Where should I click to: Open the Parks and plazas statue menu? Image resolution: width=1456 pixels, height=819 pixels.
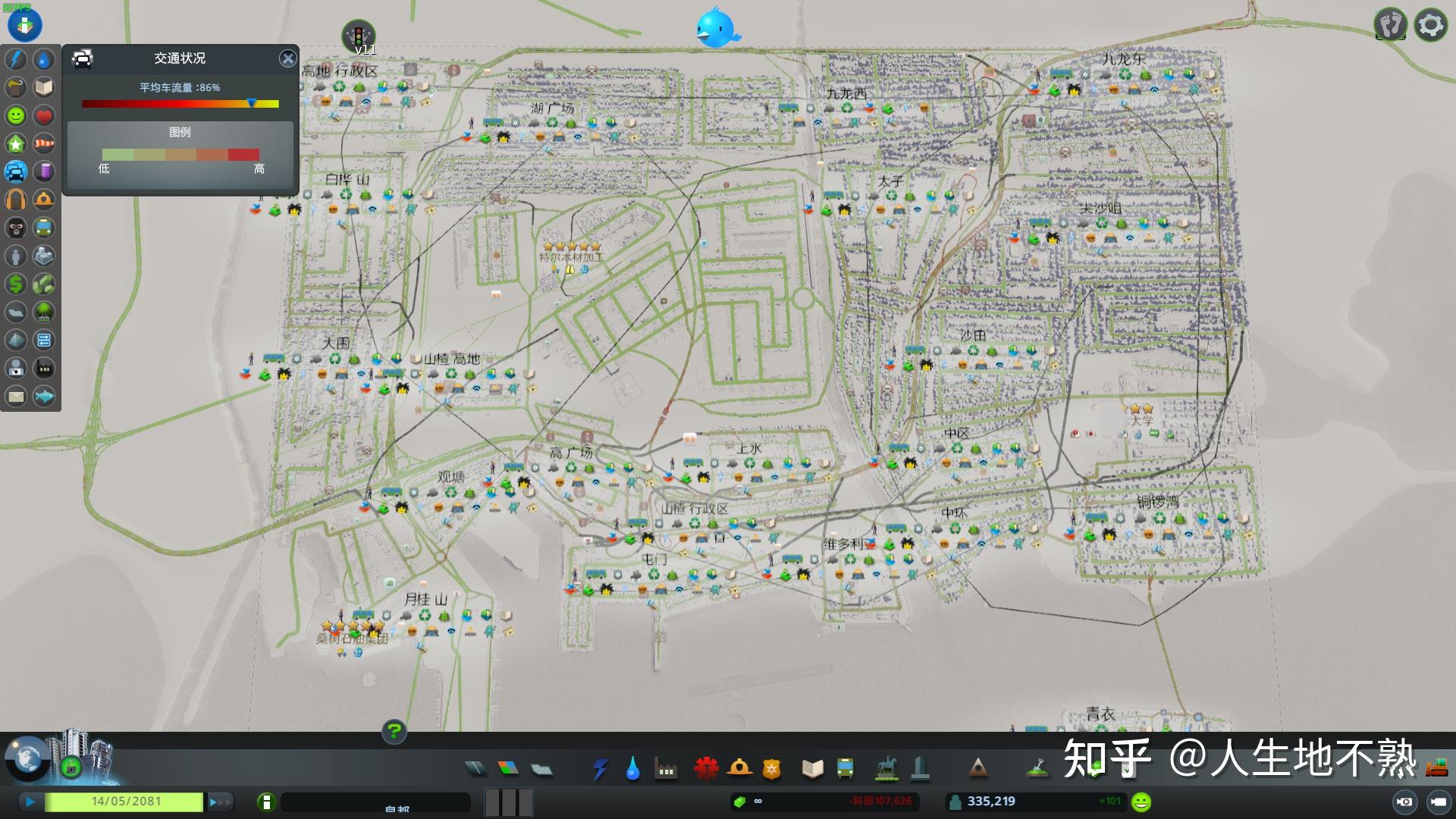885,768
